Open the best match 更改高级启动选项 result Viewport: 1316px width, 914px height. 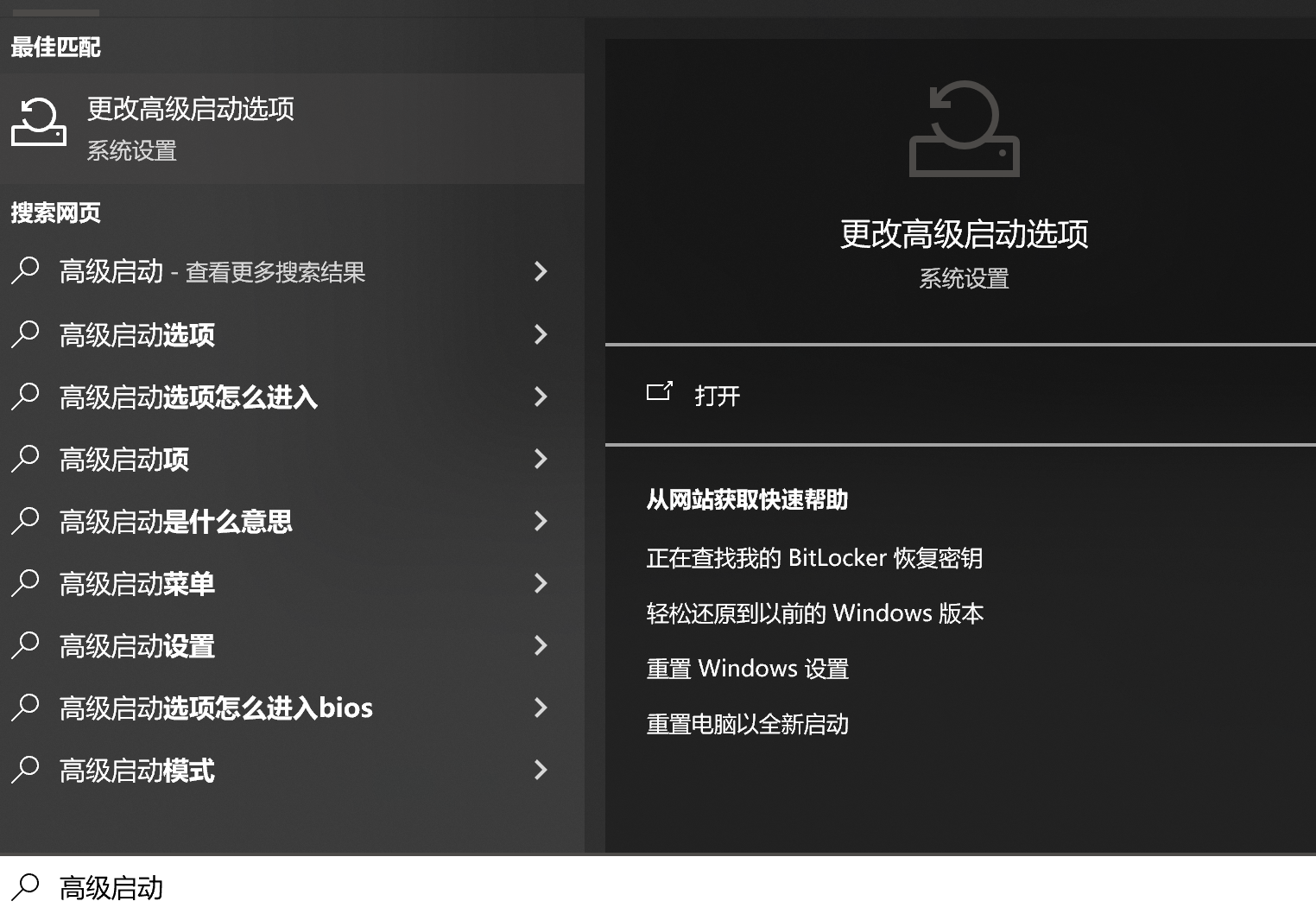click(x=292, y=129)
